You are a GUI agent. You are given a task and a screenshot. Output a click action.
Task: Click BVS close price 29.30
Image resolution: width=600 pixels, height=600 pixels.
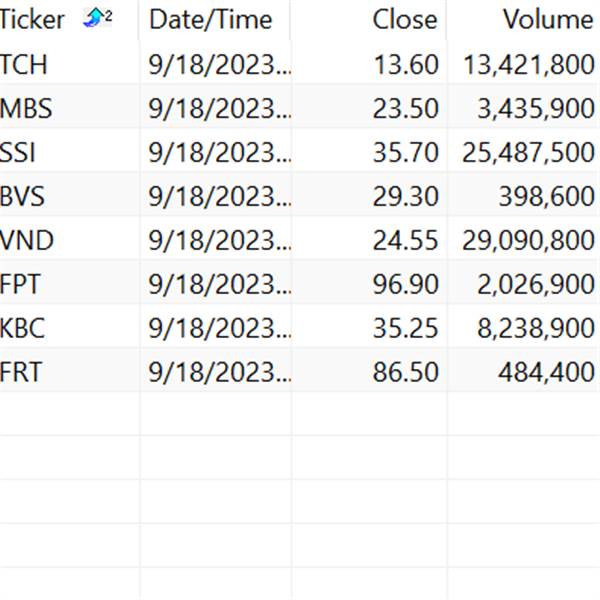click(x=405, y=197)
